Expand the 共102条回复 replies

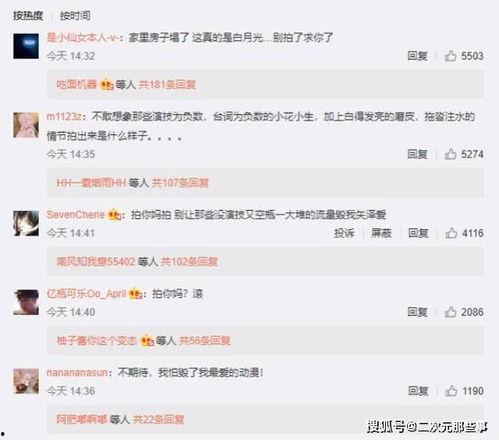tap(189, 262)
